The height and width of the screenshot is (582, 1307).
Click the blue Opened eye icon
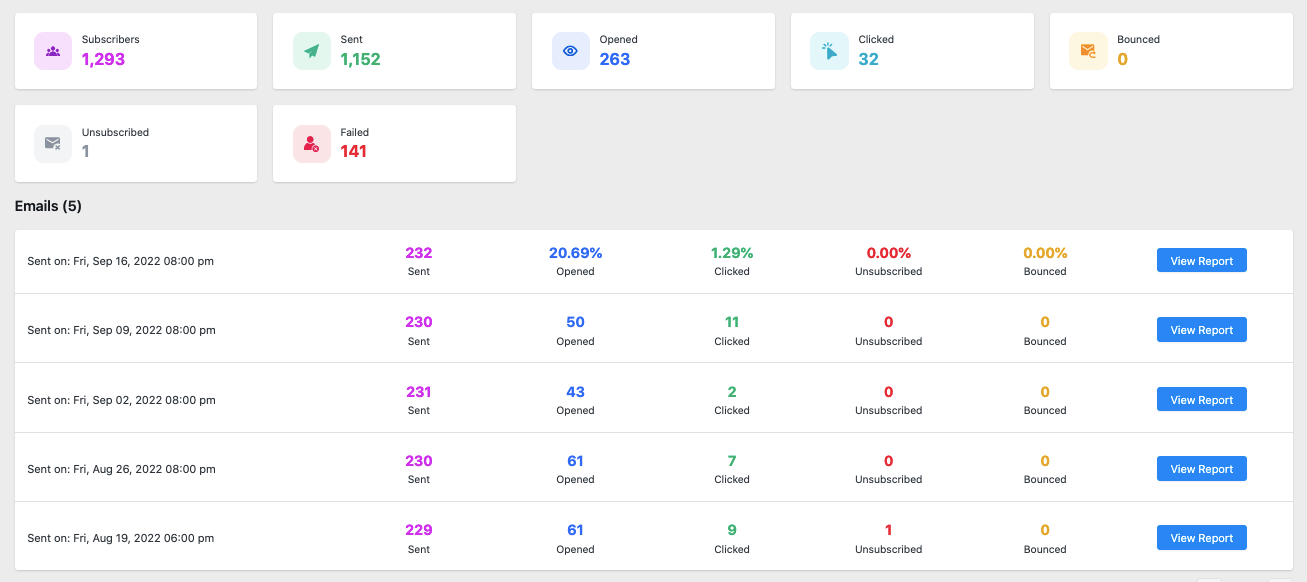pyautogui.click(x=570, y=51)
